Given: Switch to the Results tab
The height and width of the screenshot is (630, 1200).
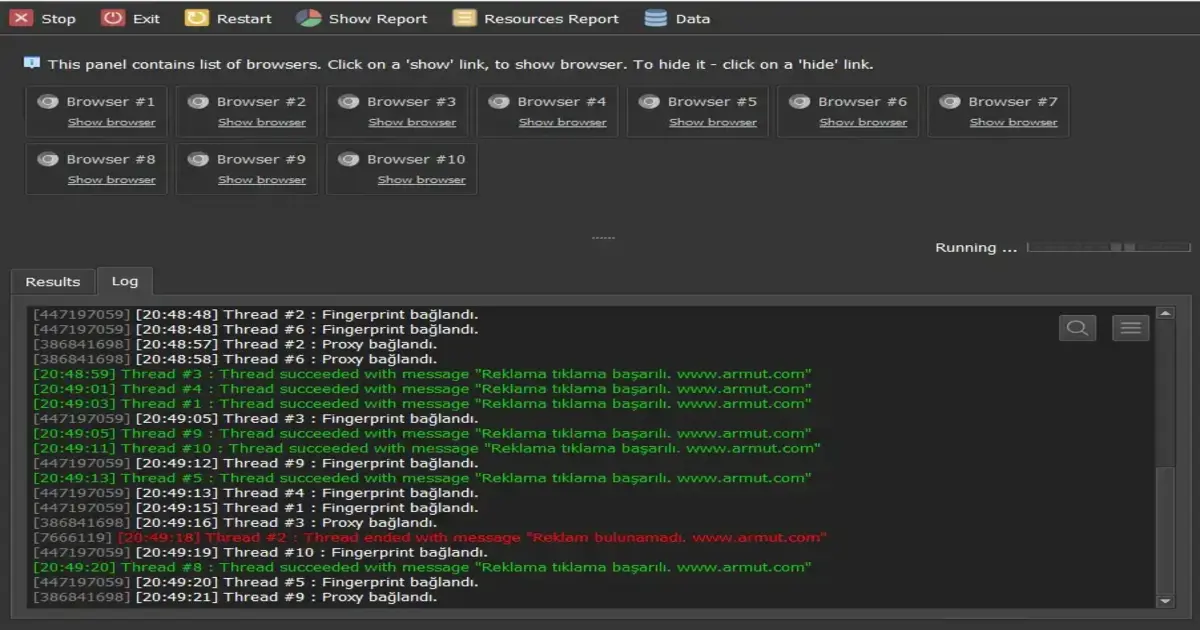Looking at the screenshot, I should click(x=53, y=282).
